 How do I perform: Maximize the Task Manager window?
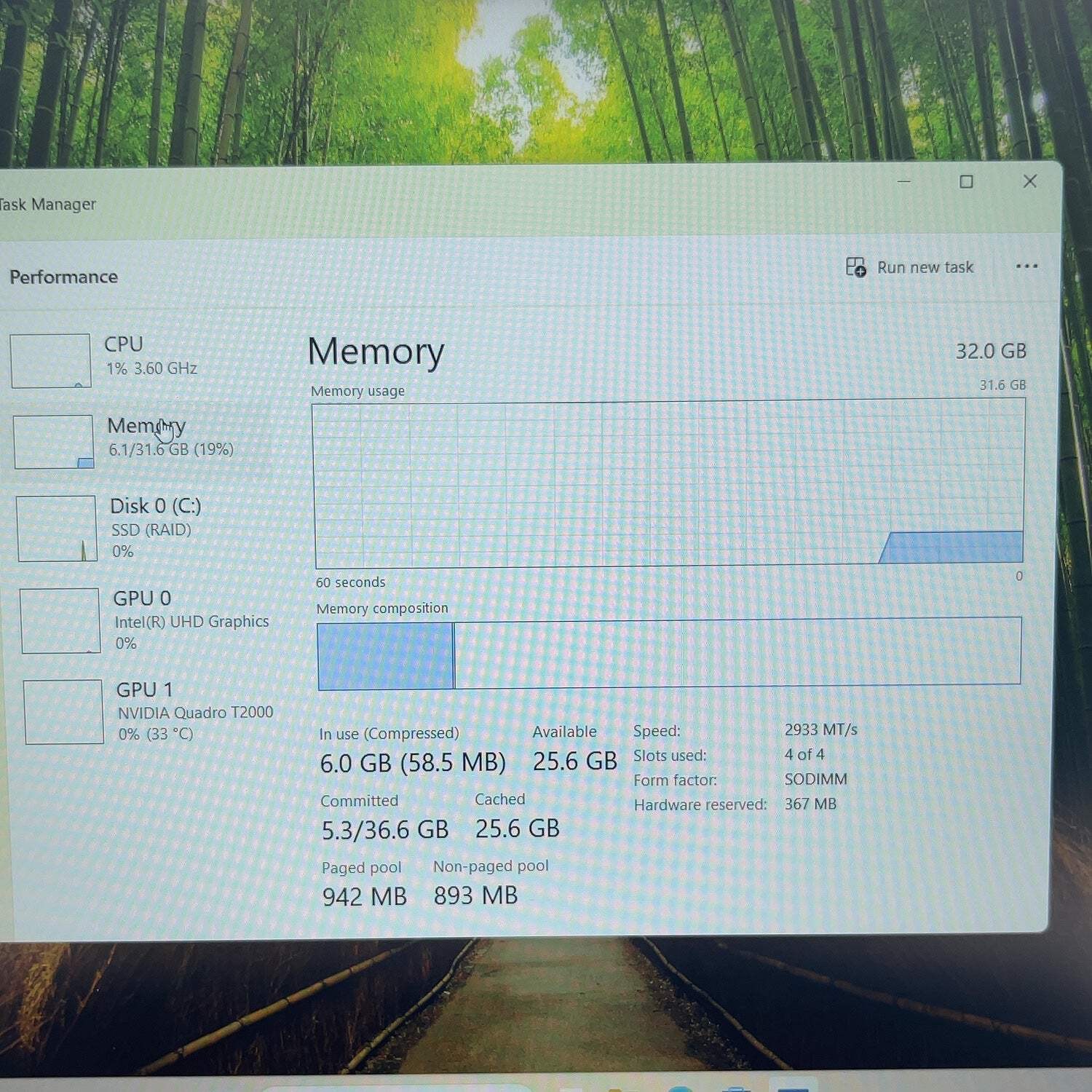[x=966, y=181]
